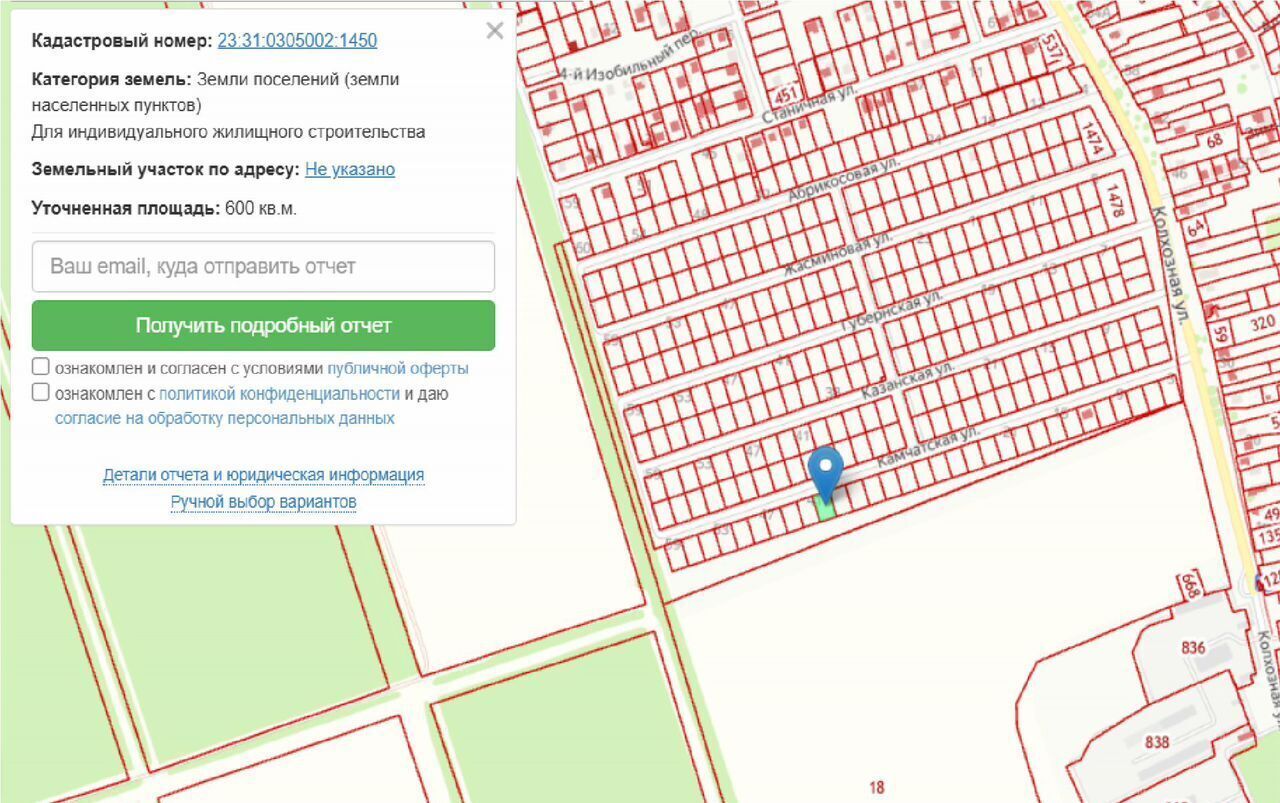Close the cadastral info popup
Viewport: 1280px width, 803px height.
(x=495, y=31)
